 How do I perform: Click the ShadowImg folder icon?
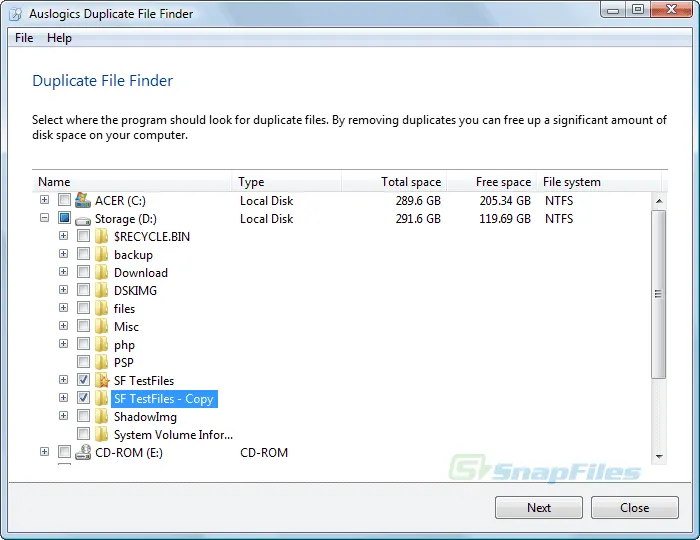coord(102,416)
